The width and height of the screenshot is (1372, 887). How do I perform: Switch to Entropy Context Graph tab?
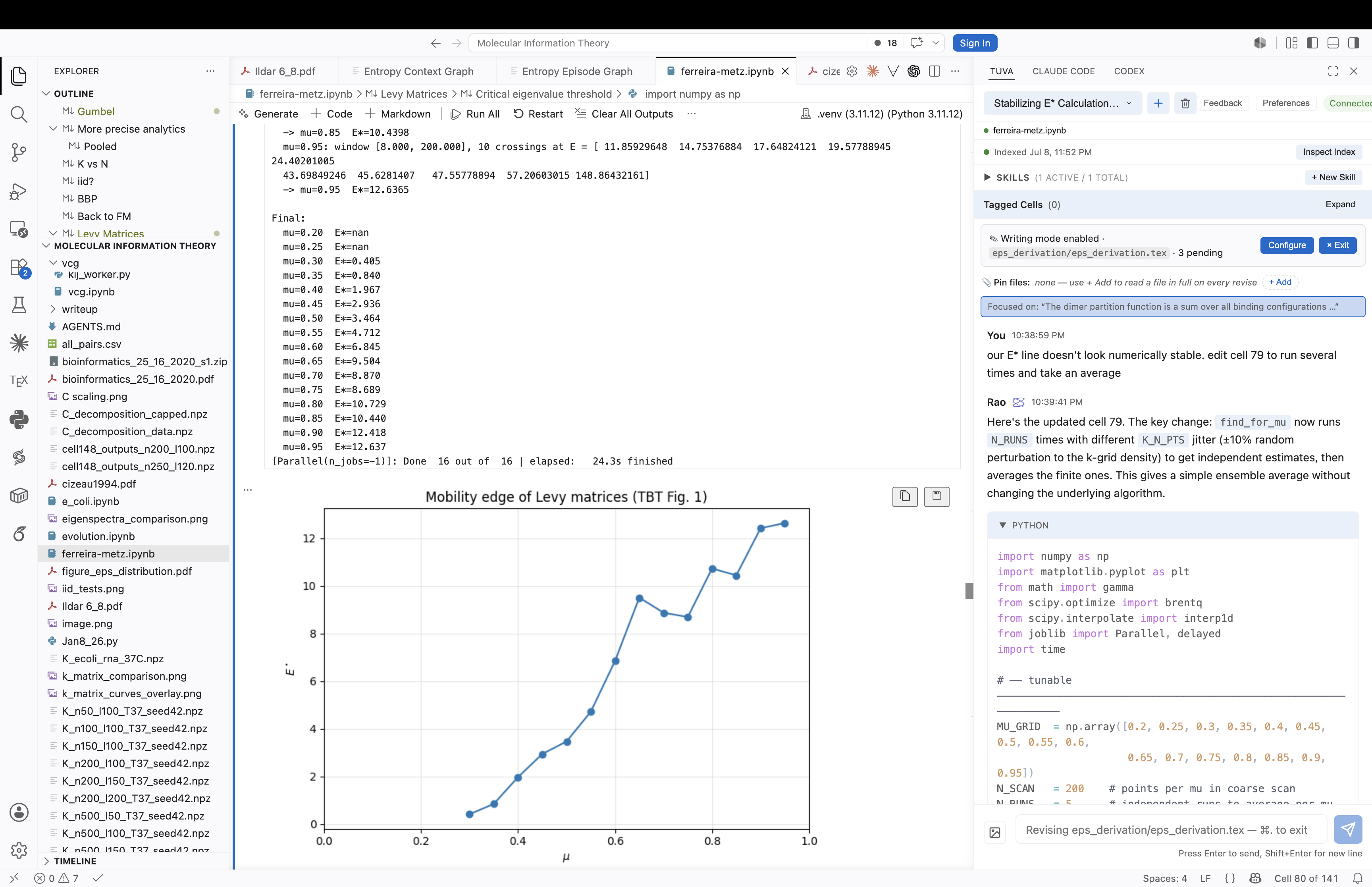tap(418, 71)
